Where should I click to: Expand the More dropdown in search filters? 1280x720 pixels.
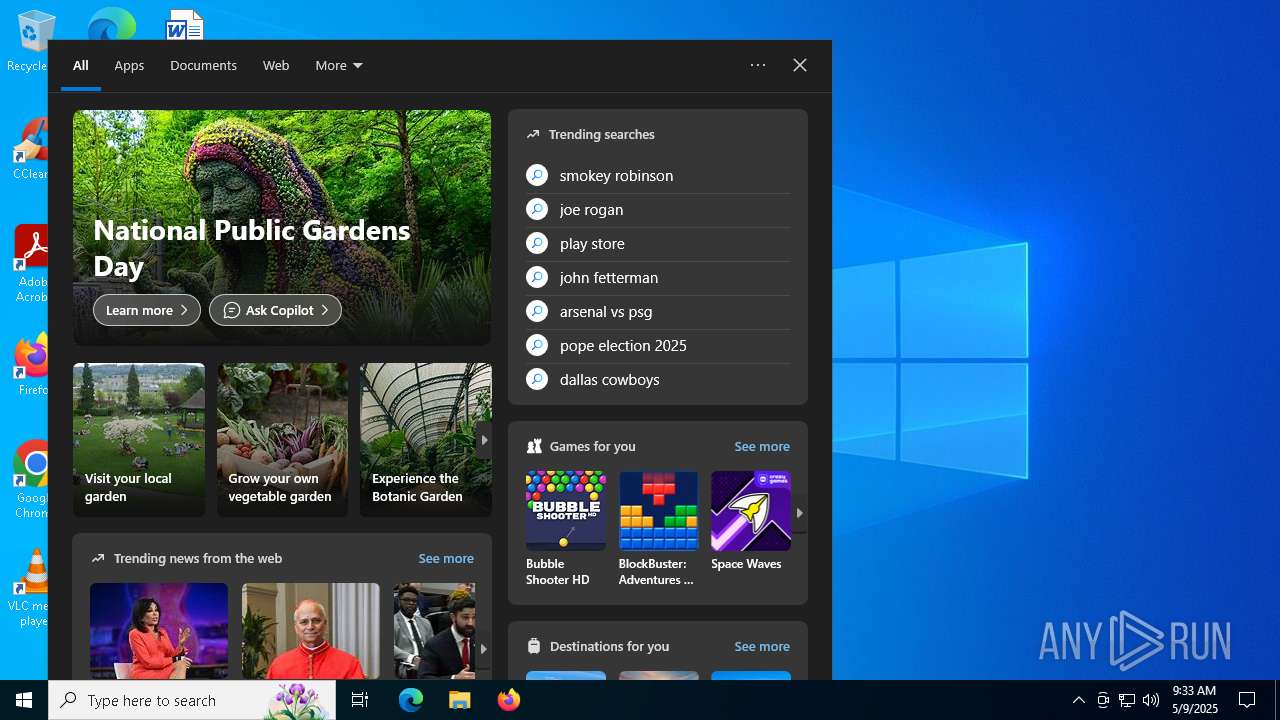(339, 65)
